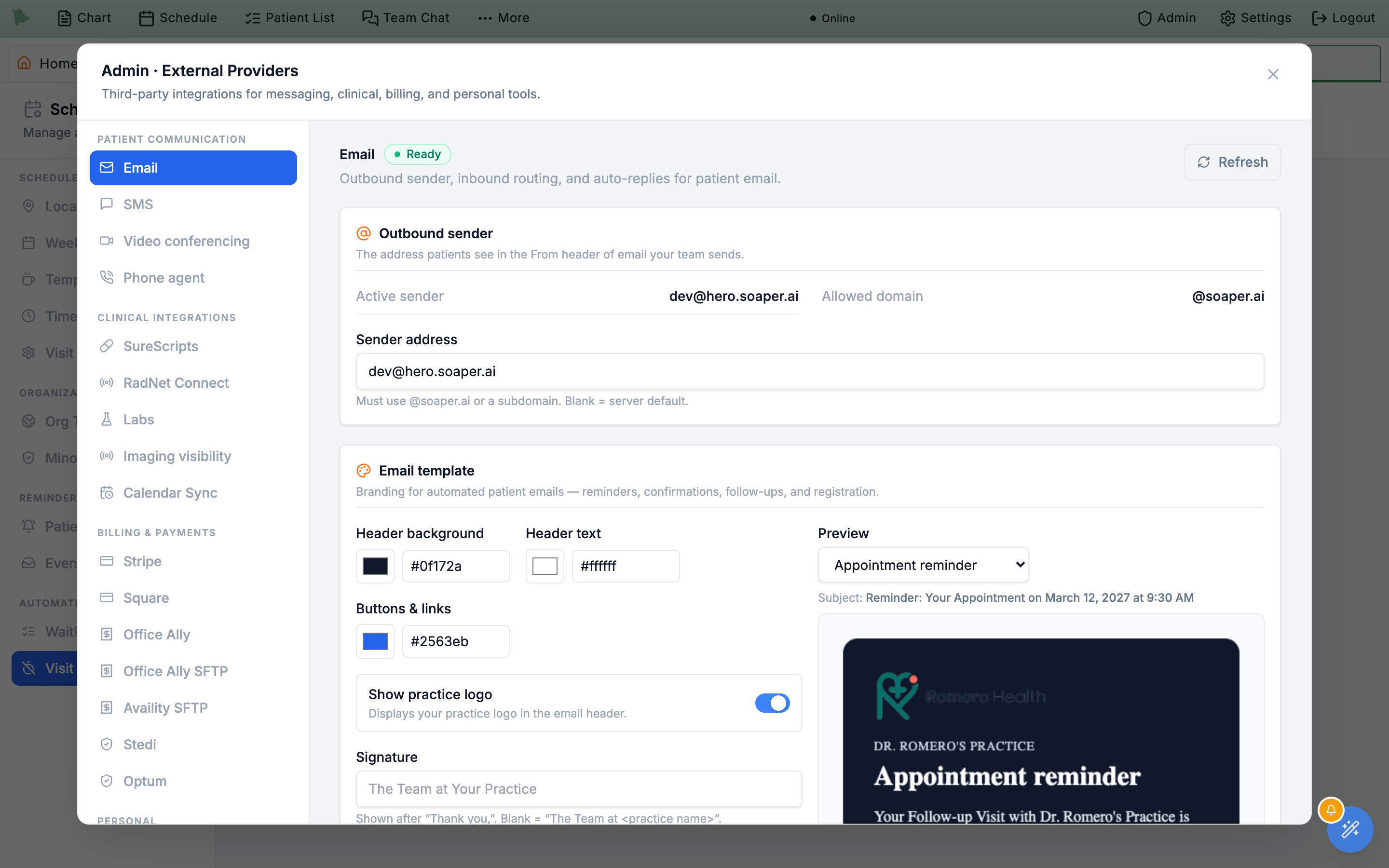This screenshot has height=868, width=1389.
Task: Click the RadNet Connect broadcast icon
Action: (x=107, y=382)
